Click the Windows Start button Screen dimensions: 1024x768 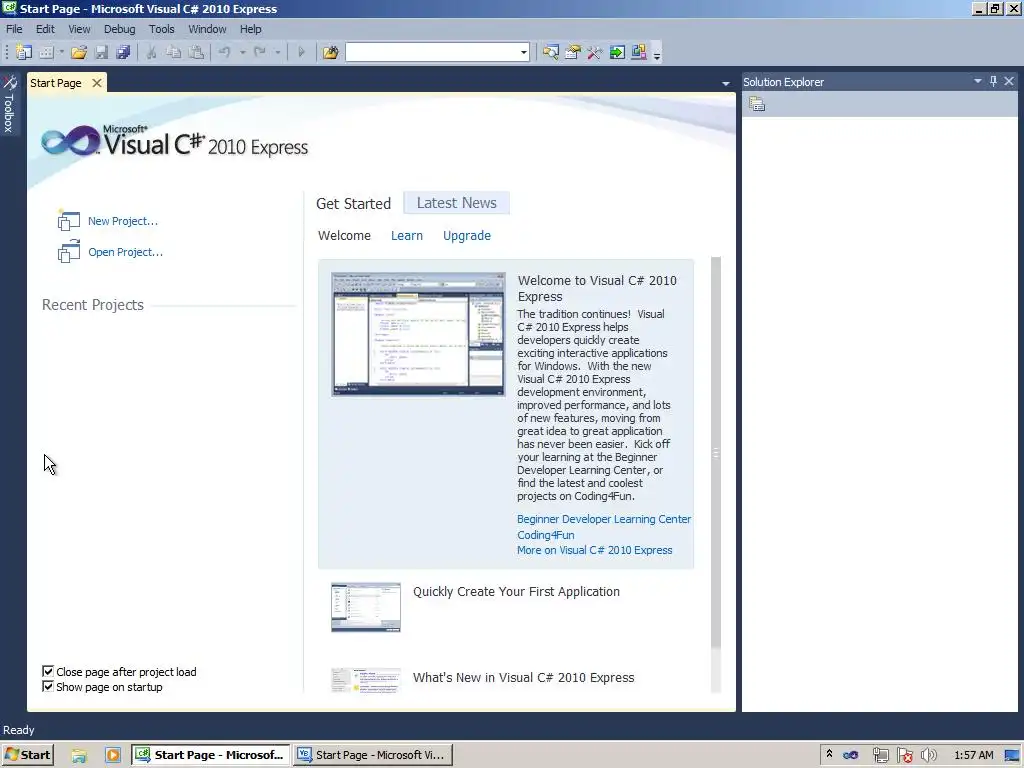(x=27, y=755)
